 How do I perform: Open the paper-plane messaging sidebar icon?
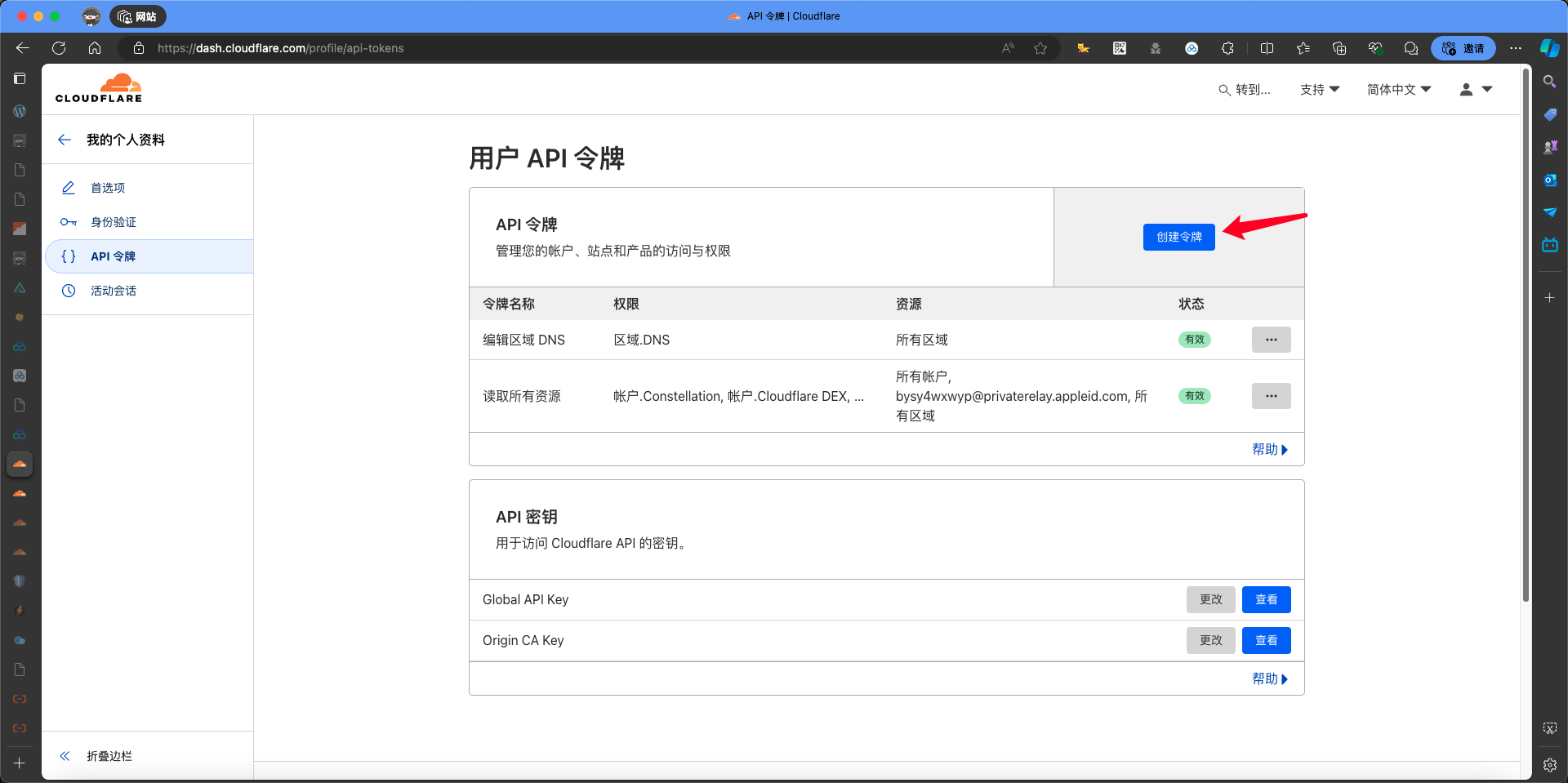click(1549, 212)
